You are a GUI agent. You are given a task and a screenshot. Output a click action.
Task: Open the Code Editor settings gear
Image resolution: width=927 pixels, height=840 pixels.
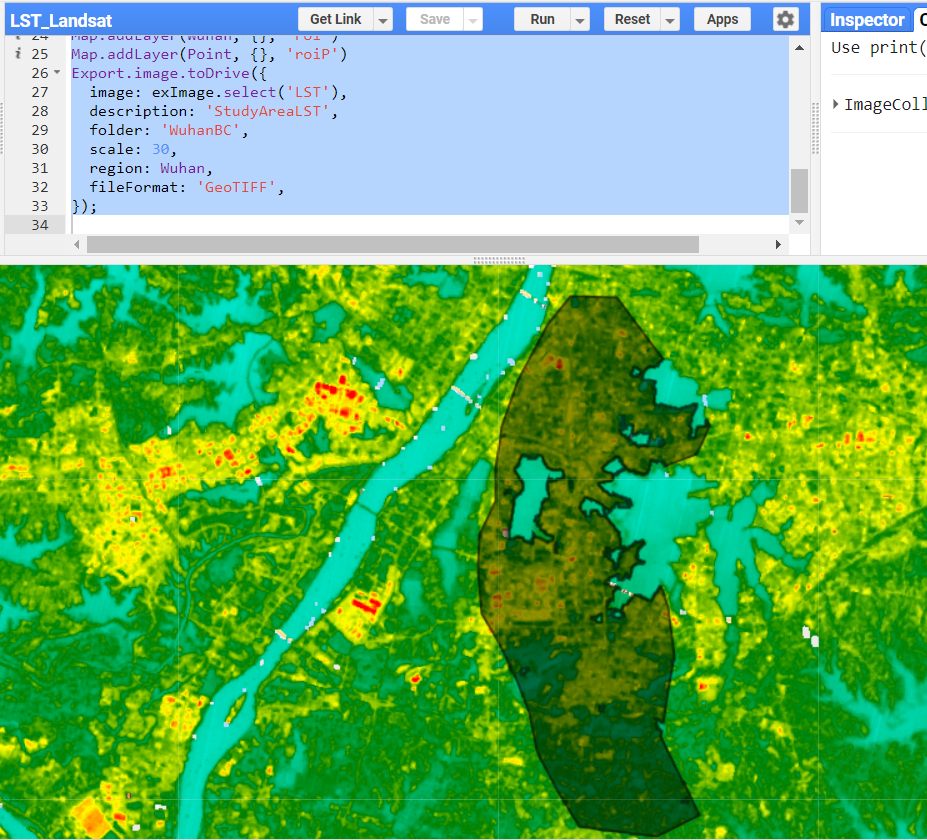point(784,19)
